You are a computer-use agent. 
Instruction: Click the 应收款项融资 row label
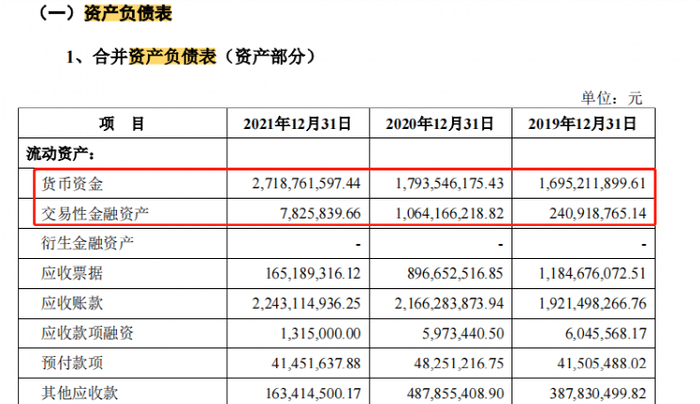coord(88,333)
